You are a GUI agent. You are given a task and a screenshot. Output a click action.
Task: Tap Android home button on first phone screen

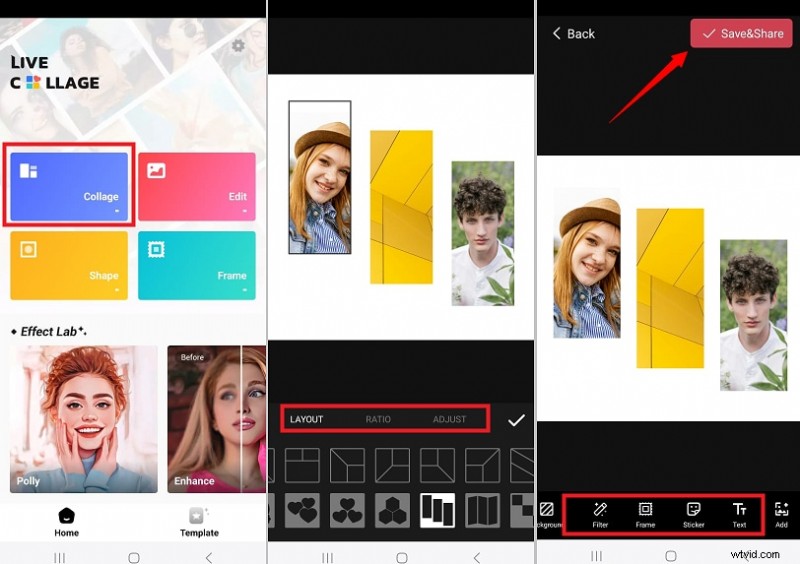click(x=134, y=558)
